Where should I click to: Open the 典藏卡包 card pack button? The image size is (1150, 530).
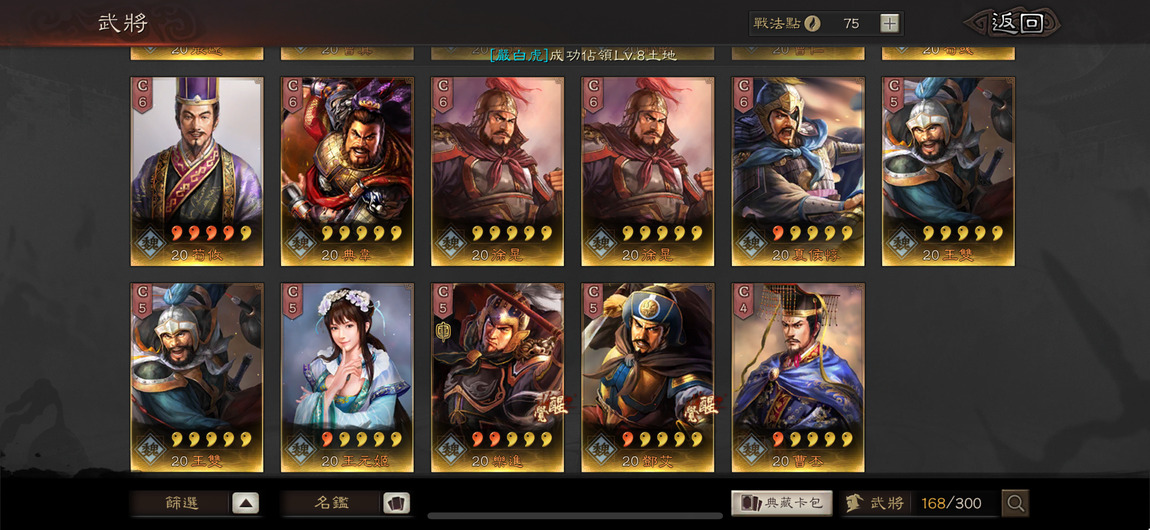click(x=782, y=503)
